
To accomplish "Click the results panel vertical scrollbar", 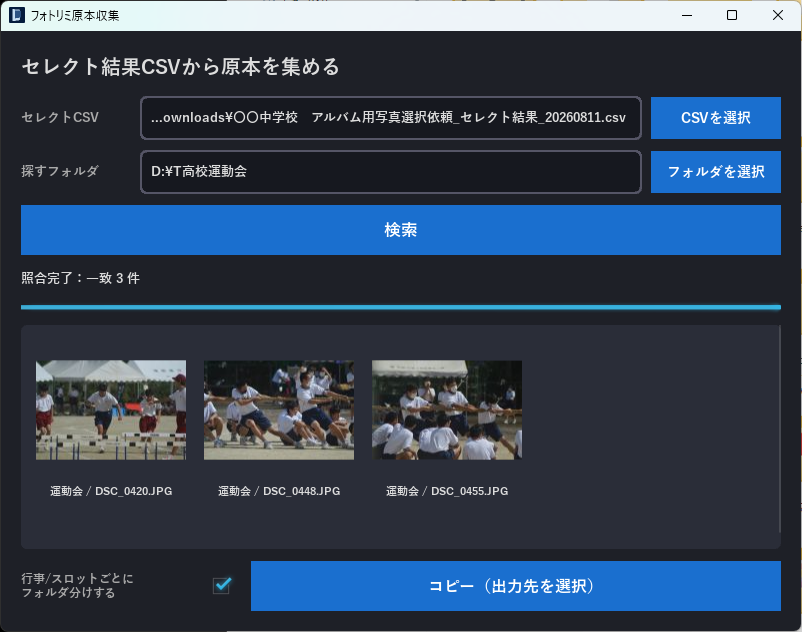I will click(x=779, y=430).
